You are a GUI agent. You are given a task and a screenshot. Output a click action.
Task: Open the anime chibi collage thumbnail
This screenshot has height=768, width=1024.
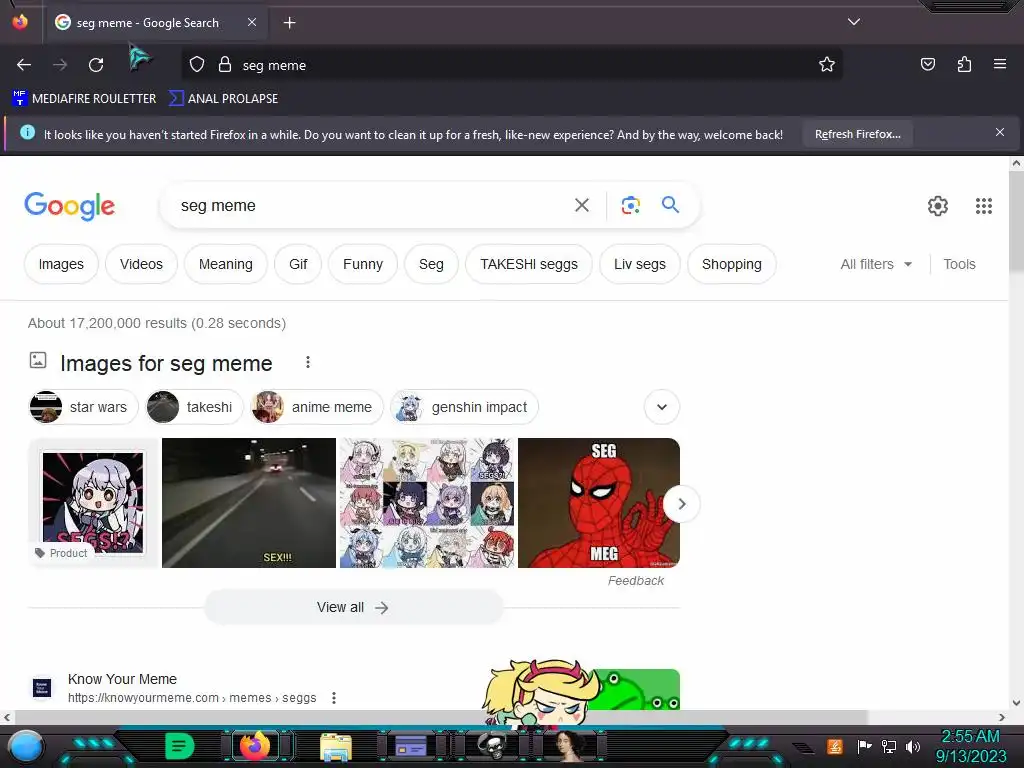(x=427, y=503)
